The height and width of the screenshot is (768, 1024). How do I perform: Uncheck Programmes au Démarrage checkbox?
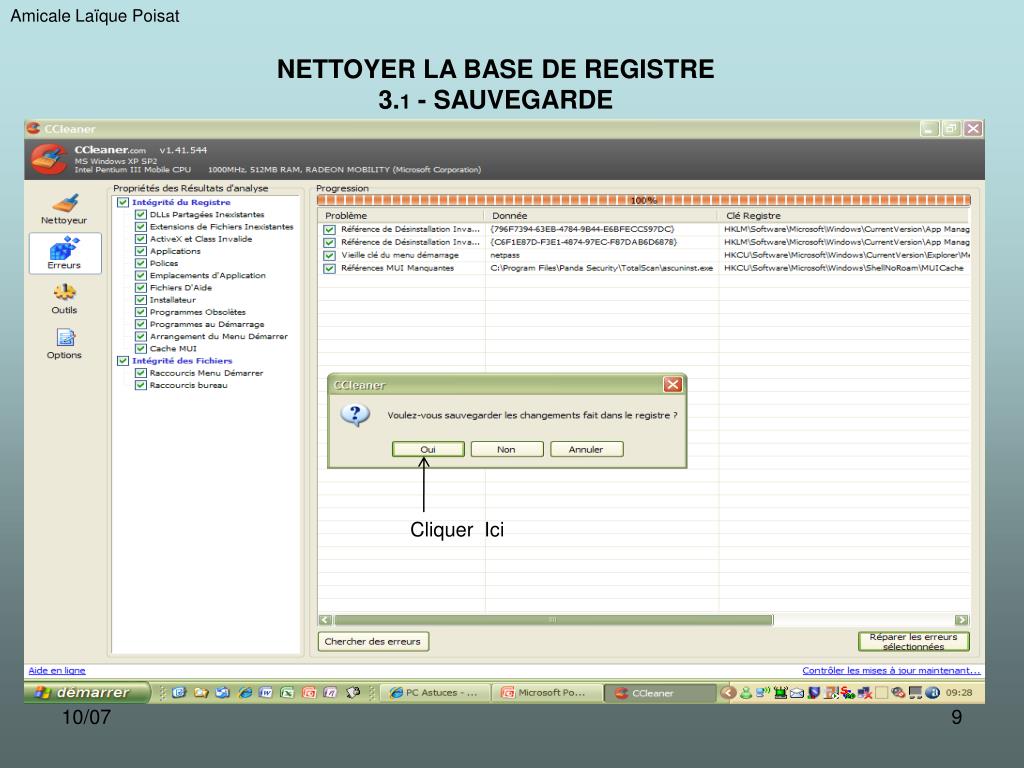click(140, 324)
